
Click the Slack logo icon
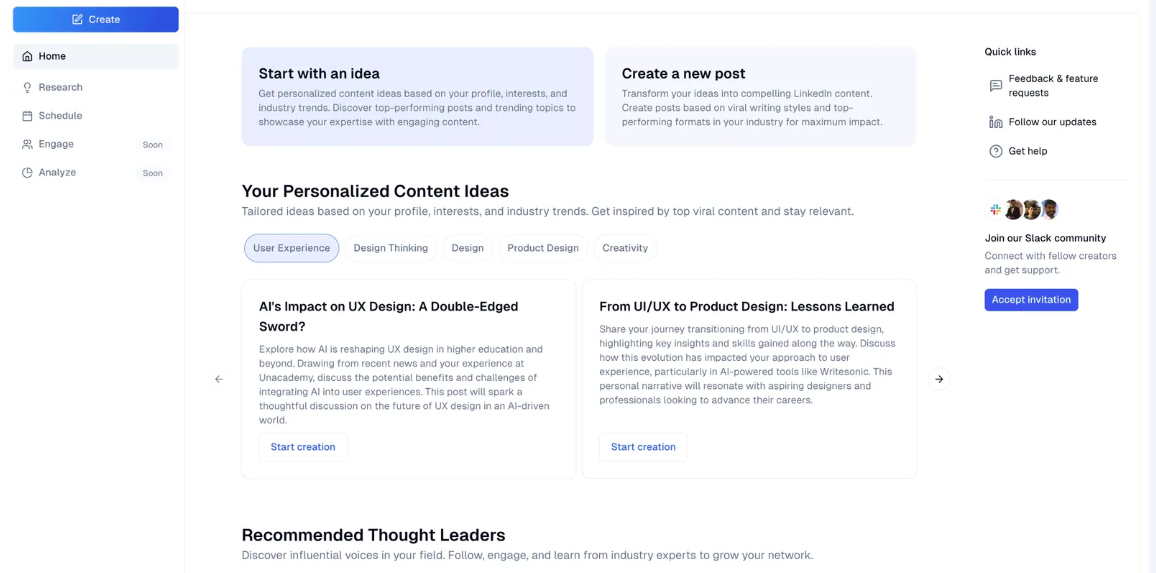pos(995,209)
